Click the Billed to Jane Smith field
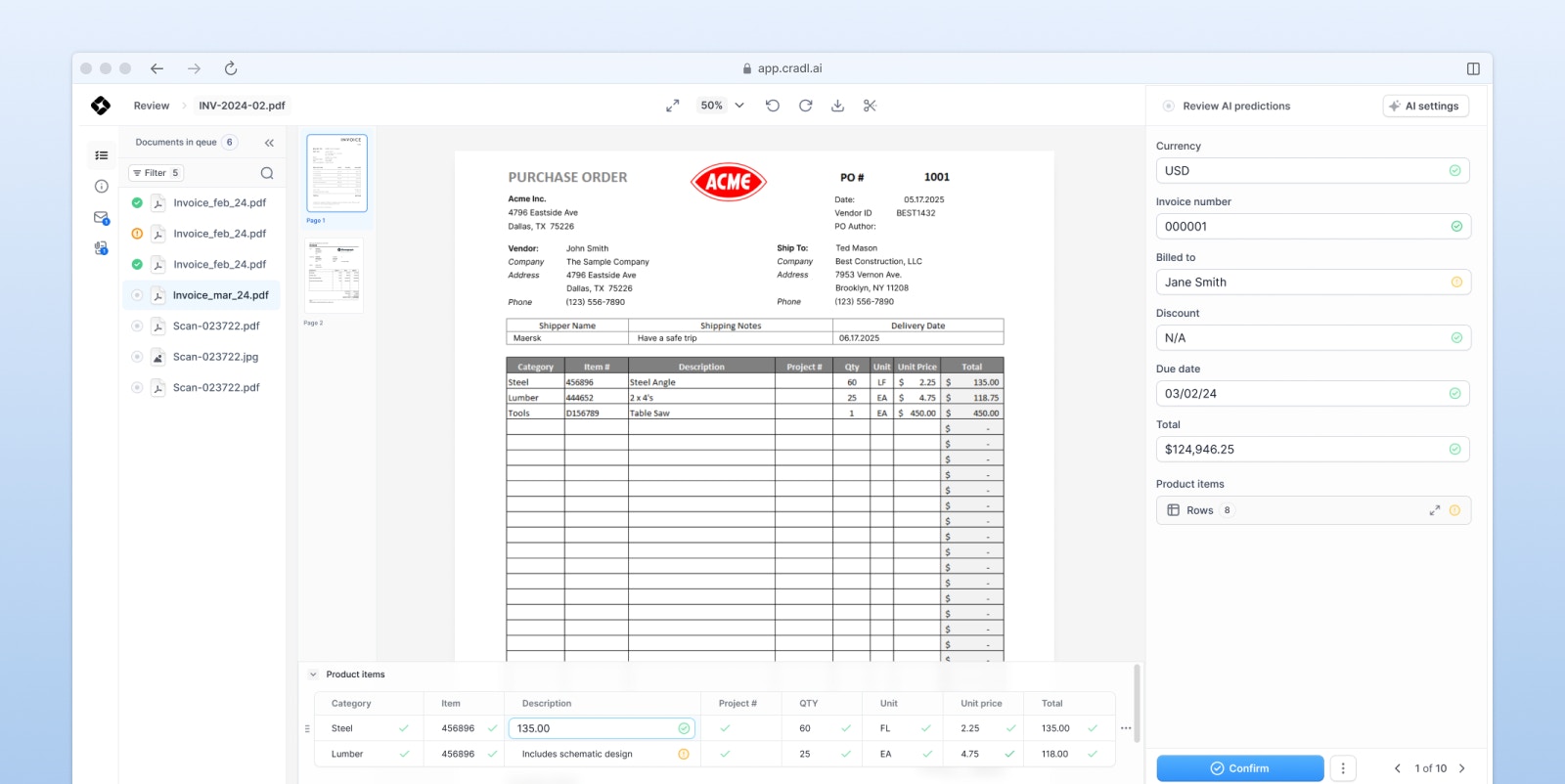 pyautogui.click(x=1313, y=283)
